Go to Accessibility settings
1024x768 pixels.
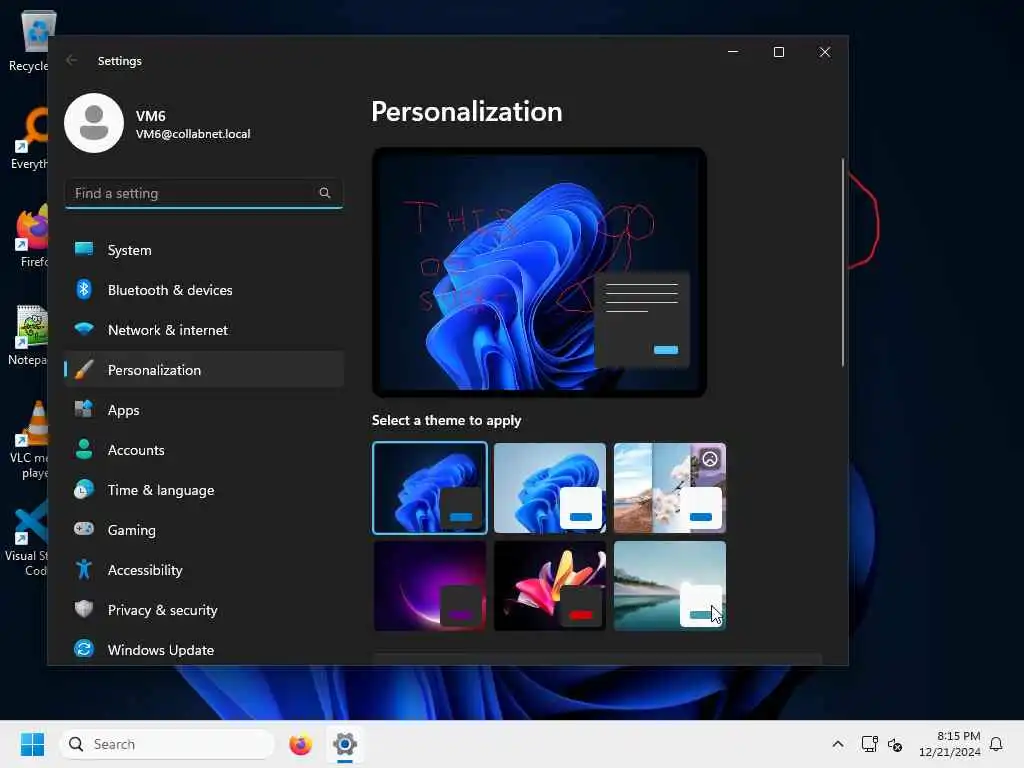pyautogui.click(x=204, y=569)
